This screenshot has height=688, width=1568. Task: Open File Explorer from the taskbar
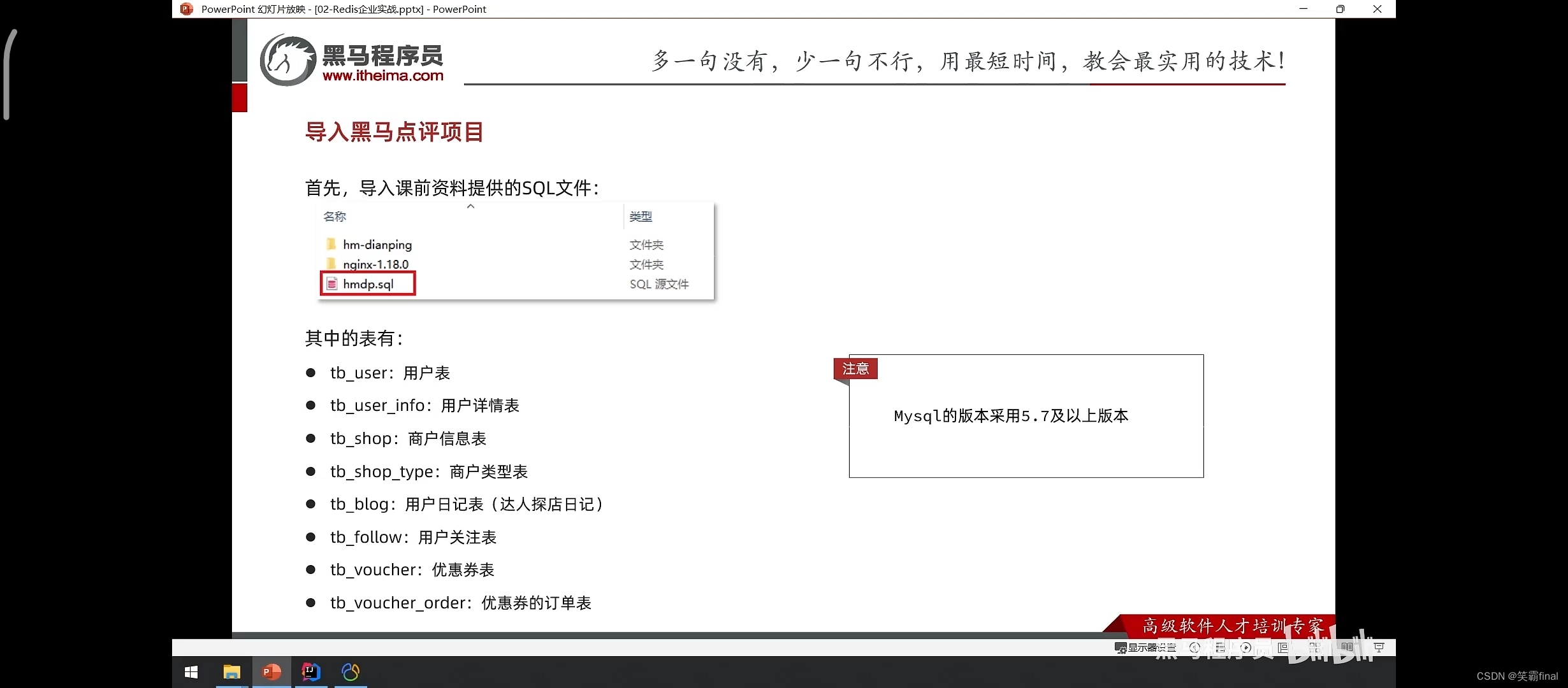click(x=231, y=672)
